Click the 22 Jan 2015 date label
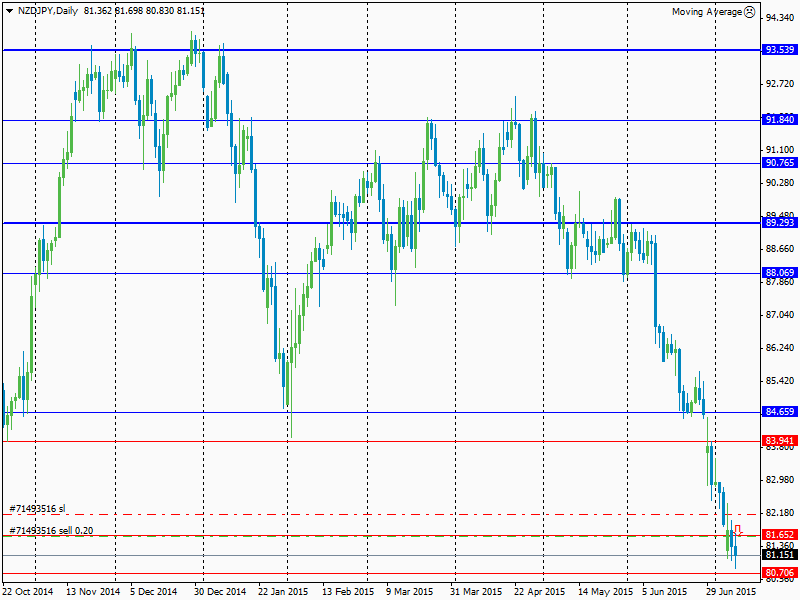The image size is (800, 600). click(284, 592)
